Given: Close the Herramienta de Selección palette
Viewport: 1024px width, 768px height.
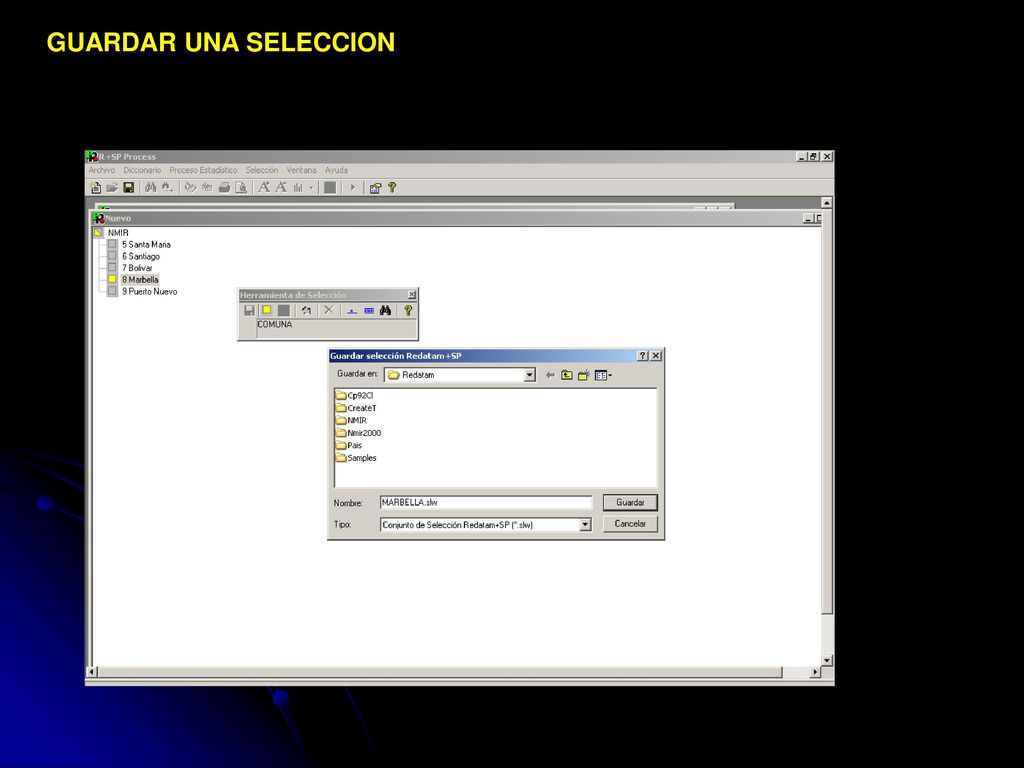Looking at the screenshot, I should (x=411, y=295).
